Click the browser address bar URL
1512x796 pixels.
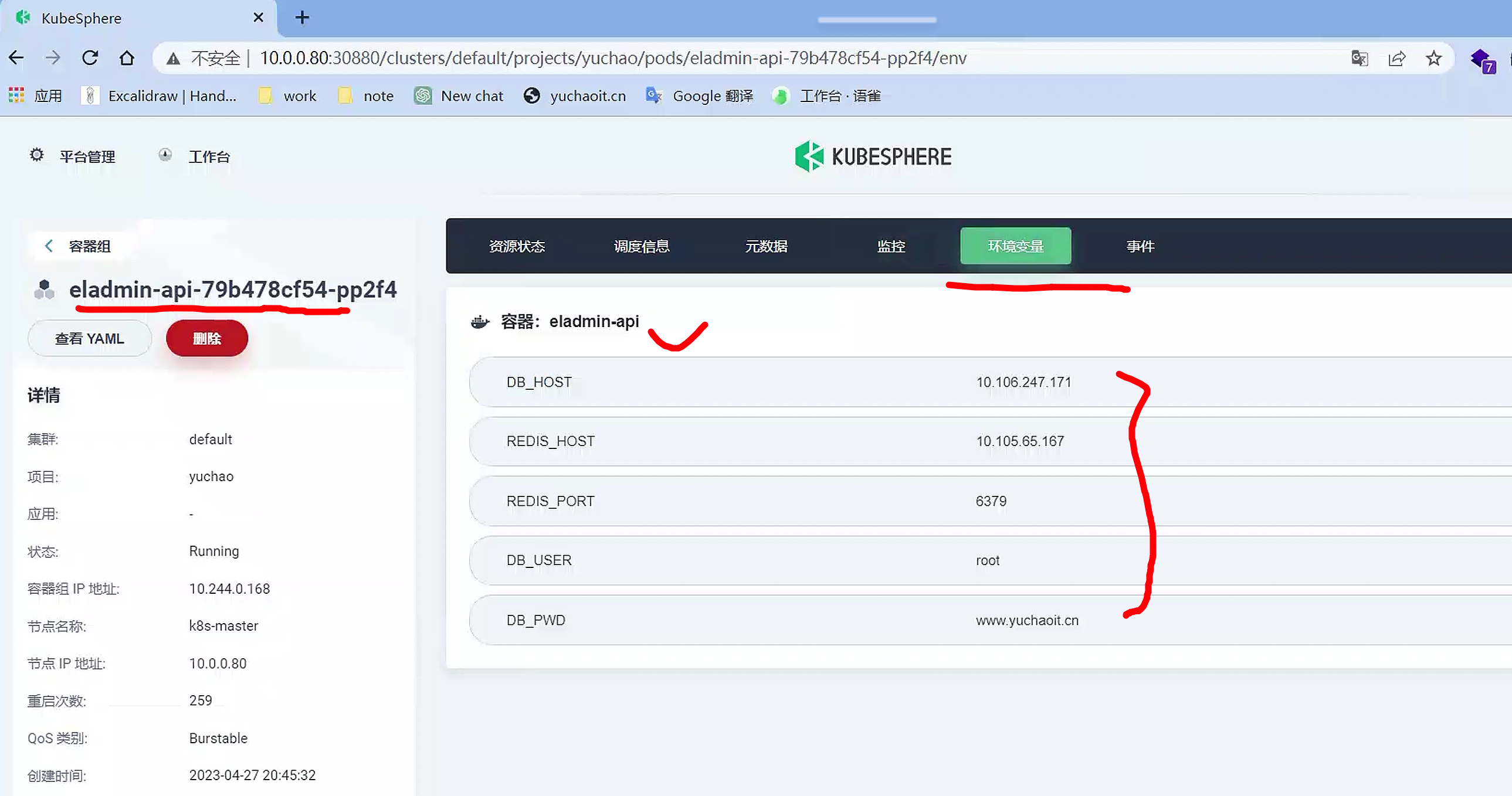click(x=613, y=58)
